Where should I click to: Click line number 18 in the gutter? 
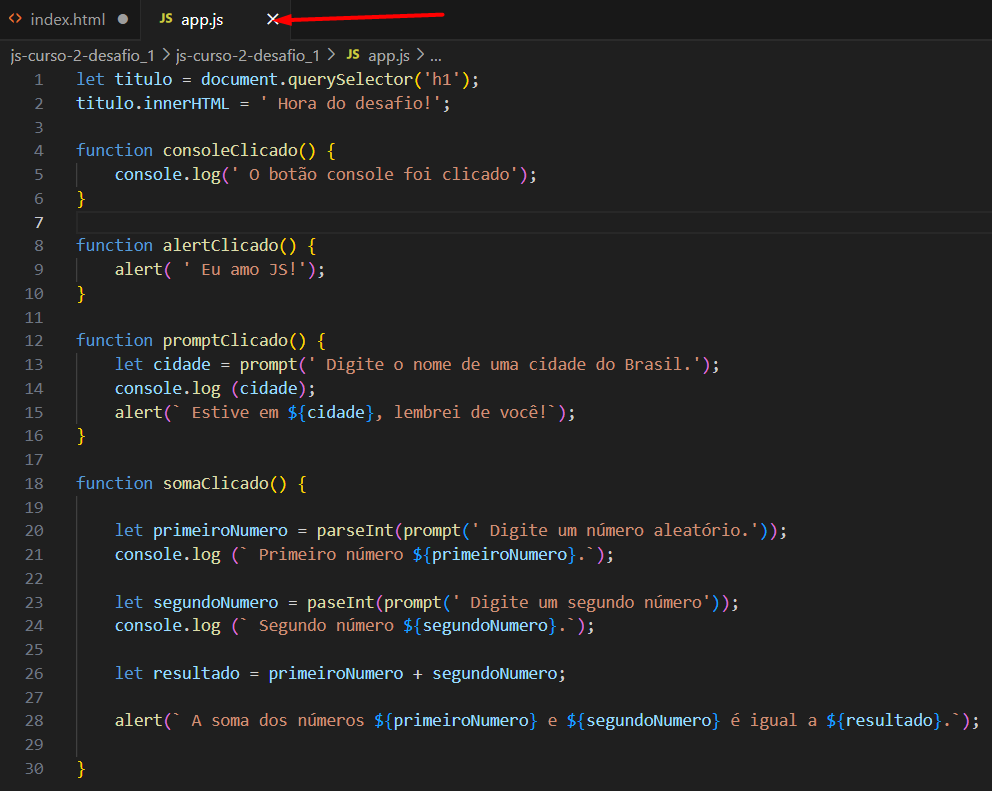click(x=34, y=484)
